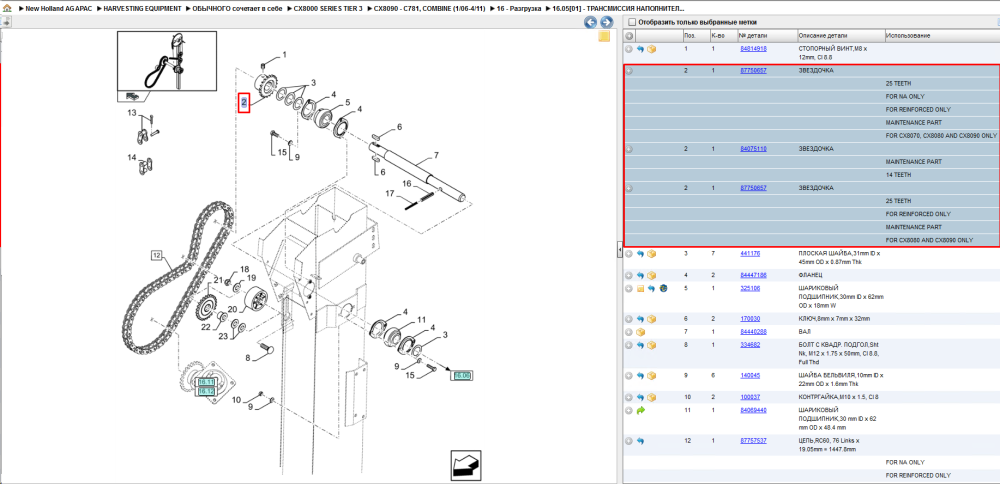Open part number link 87757537

(x=753, y=440)
